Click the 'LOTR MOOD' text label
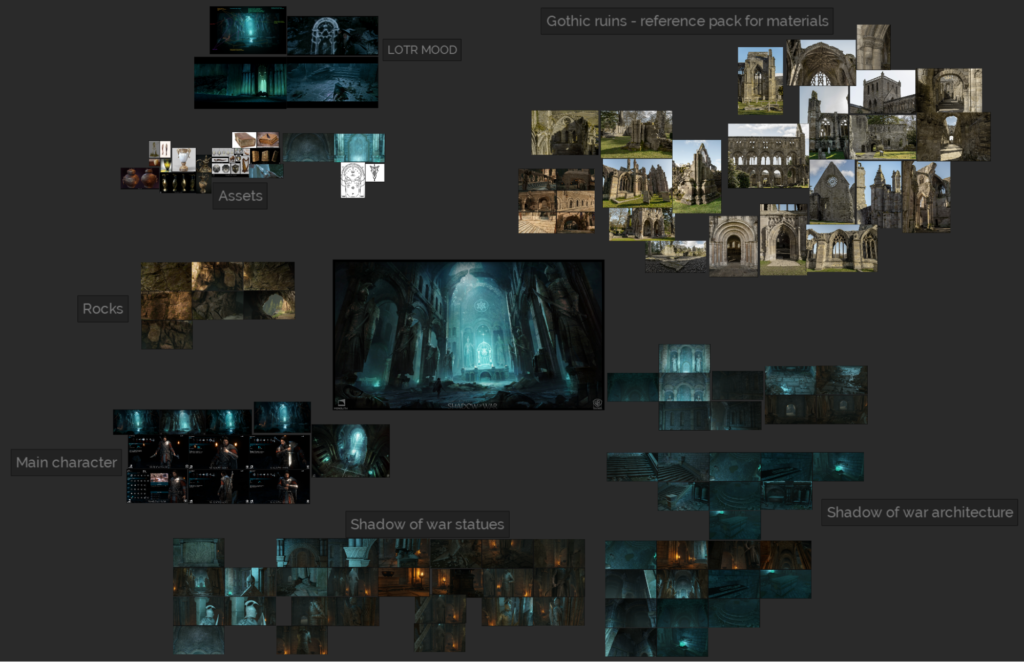The width and height of the screenshot is (1024, 662). pos(422,50)
